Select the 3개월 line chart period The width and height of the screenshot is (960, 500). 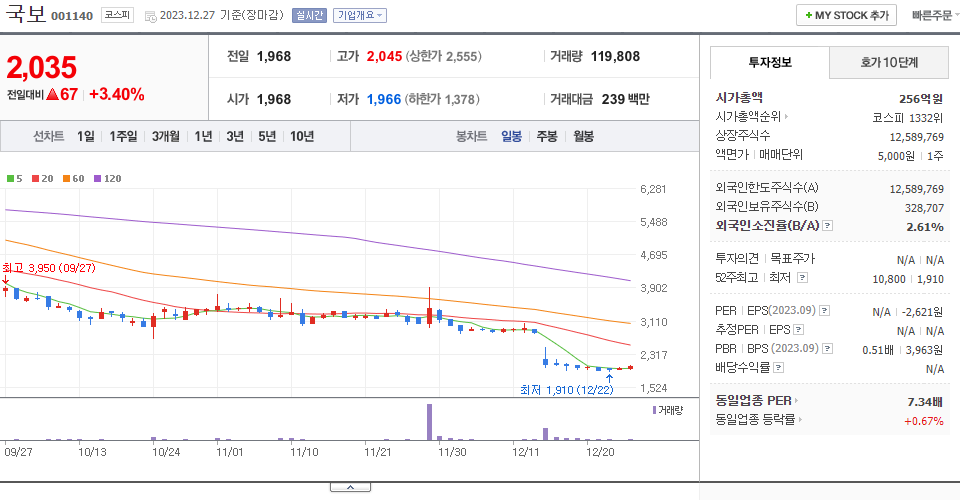pos(165,136)
